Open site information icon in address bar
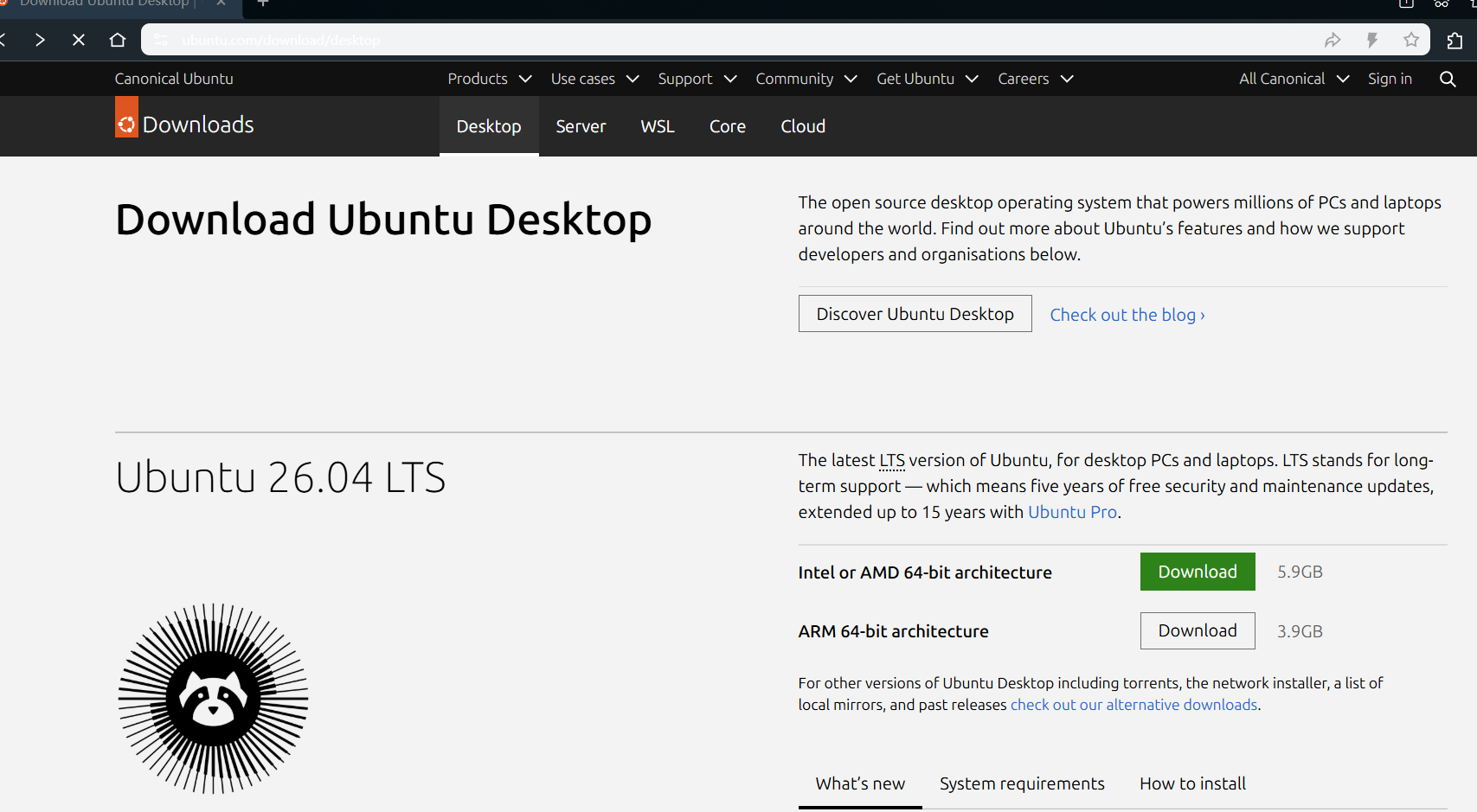Viewport: 1477px width, 812px height. (x=161, y=40)
